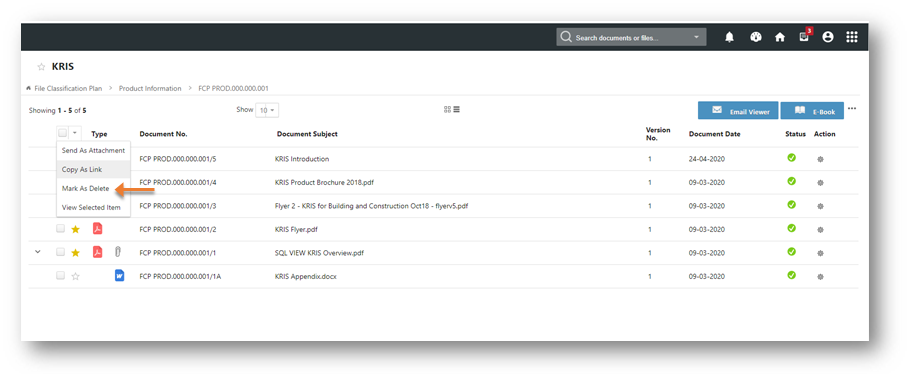This screenshot has height=374, width=911.
Task: Open KRIS Product Brochure 2018.pdf subject
Action: click(324, 182)
